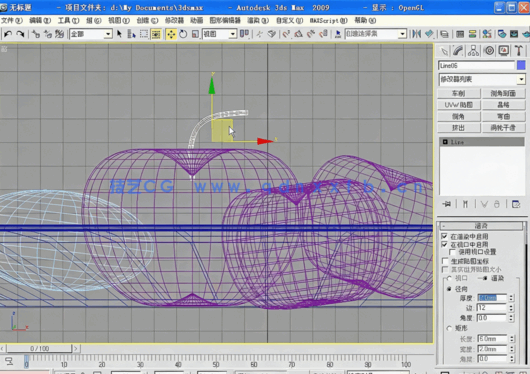Switch to the Motion command panel
Image resolution: width=530 pixels, height=374 pixels.
[489, 51]
